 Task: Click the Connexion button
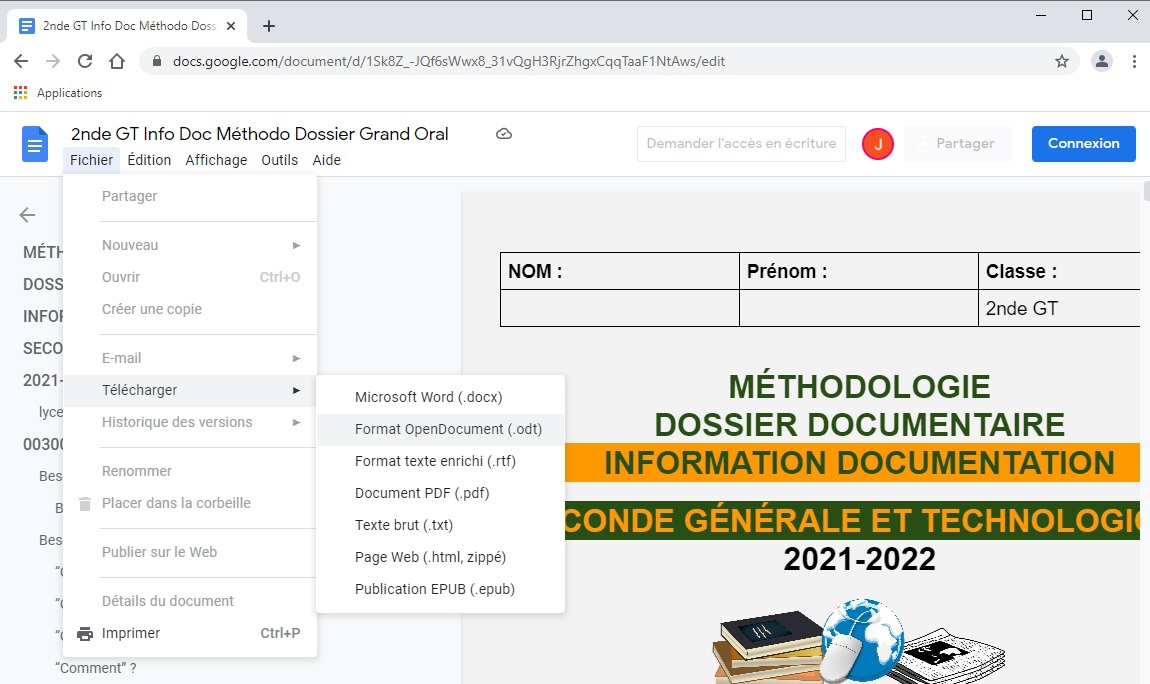click(1083, 144)
